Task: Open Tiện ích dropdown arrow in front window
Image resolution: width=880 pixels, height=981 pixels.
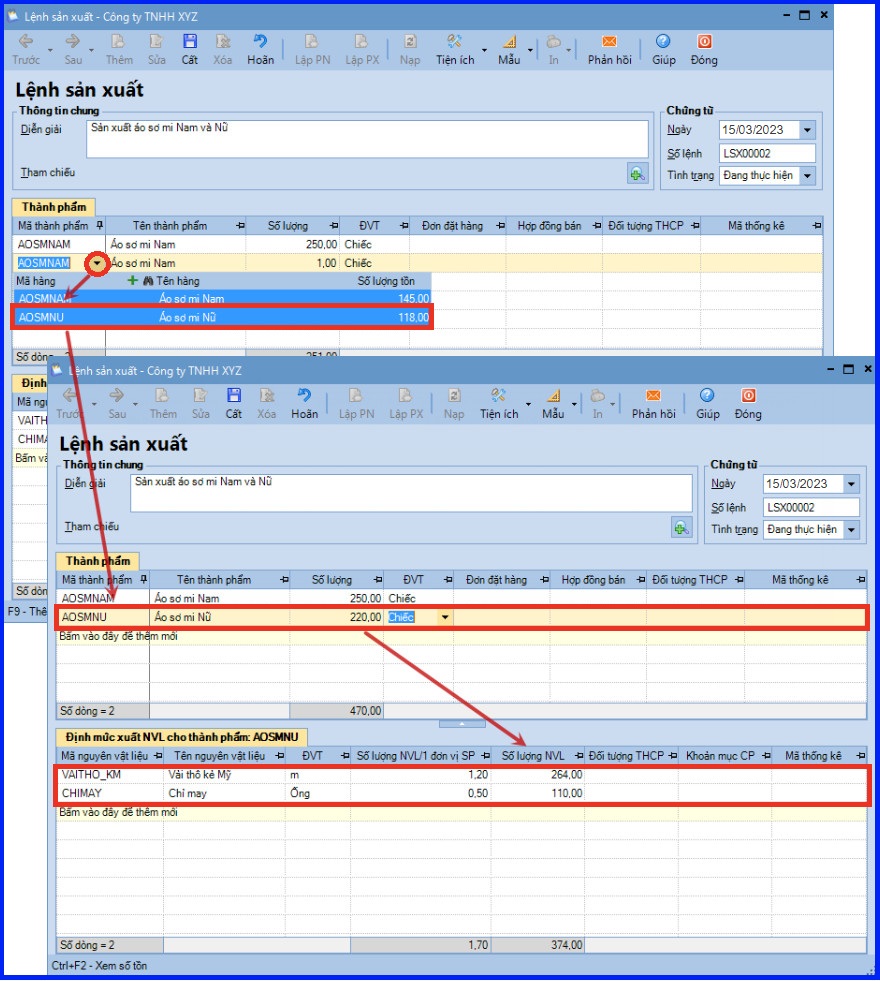Action: [x=528, y=404]
